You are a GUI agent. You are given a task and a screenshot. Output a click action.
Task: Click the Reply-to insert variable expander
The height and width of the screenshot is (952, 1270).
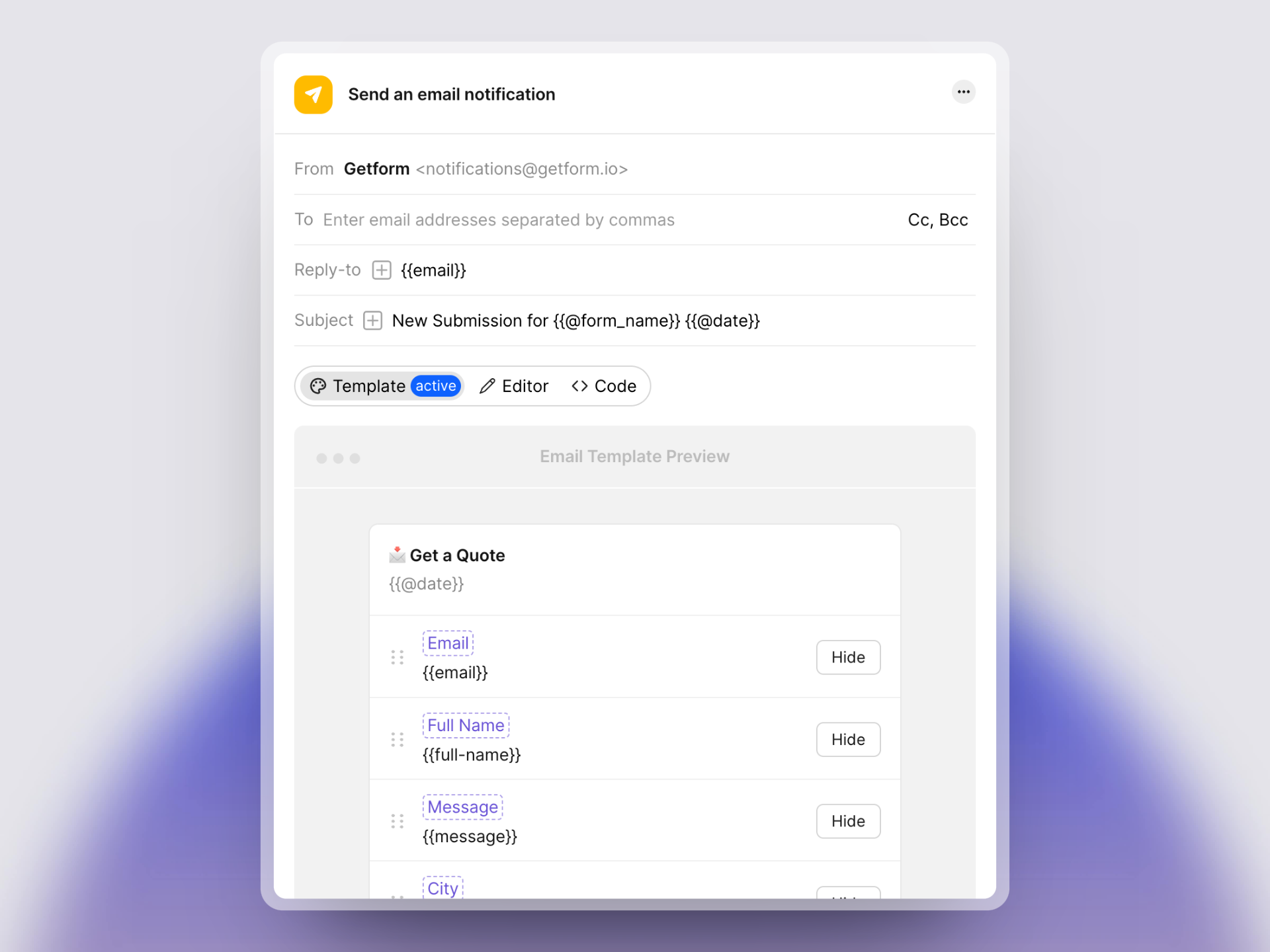point(383,269)
